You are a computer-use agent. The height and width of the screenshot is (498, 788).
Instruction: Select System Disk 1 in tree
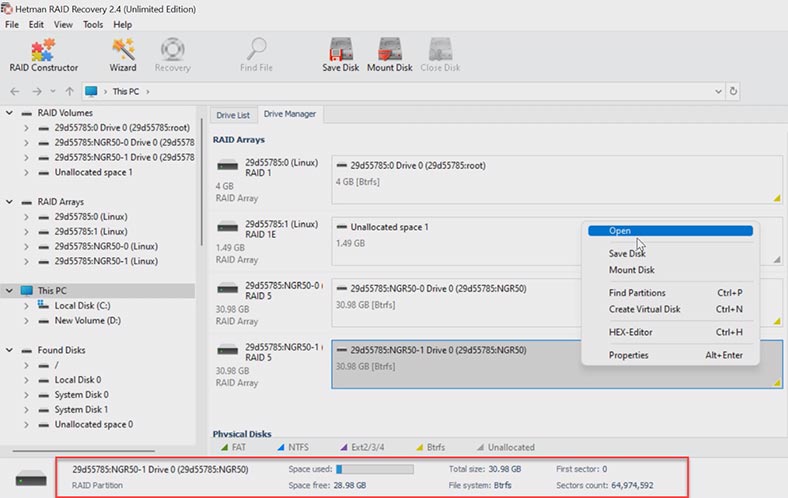pos(81,410)
